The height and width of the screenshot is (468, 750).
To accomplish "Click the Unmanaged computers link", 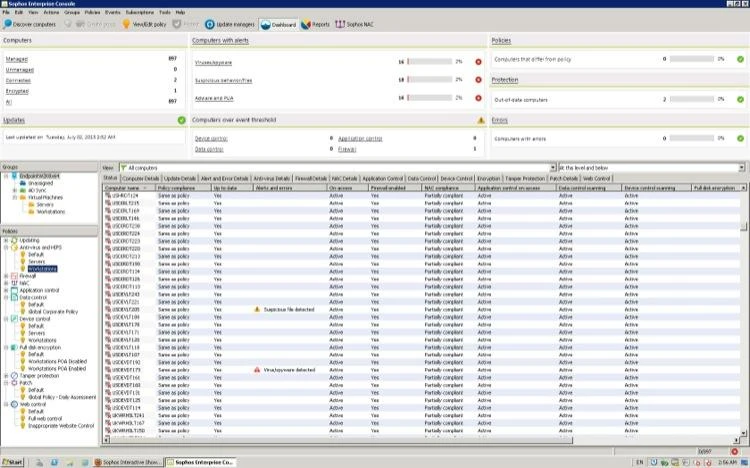I will (20, 70).
